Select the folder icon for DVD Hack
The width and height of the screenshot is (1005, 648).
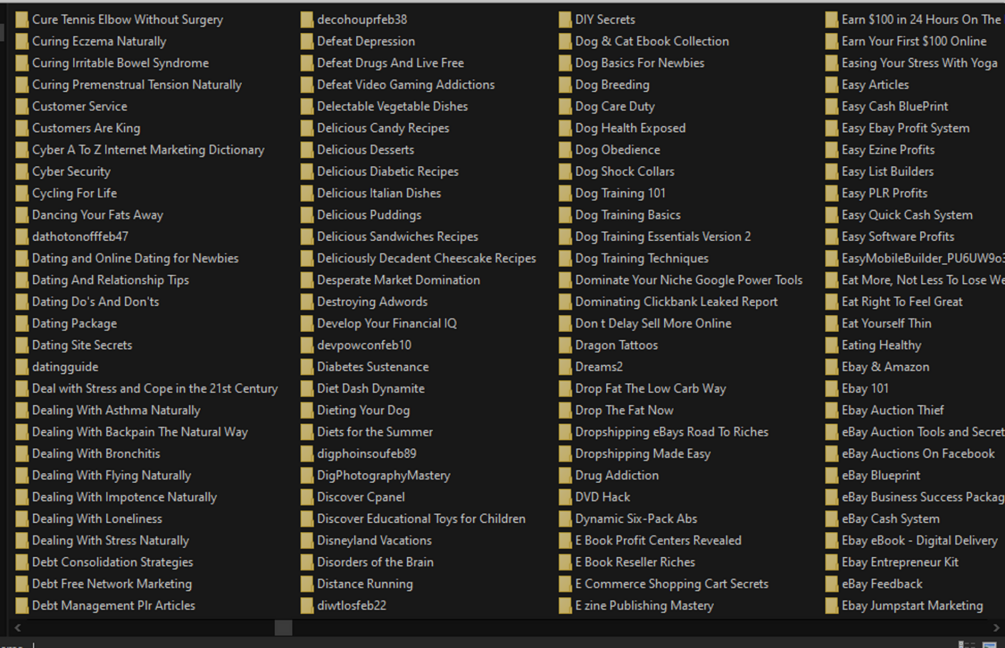(565, 497)
